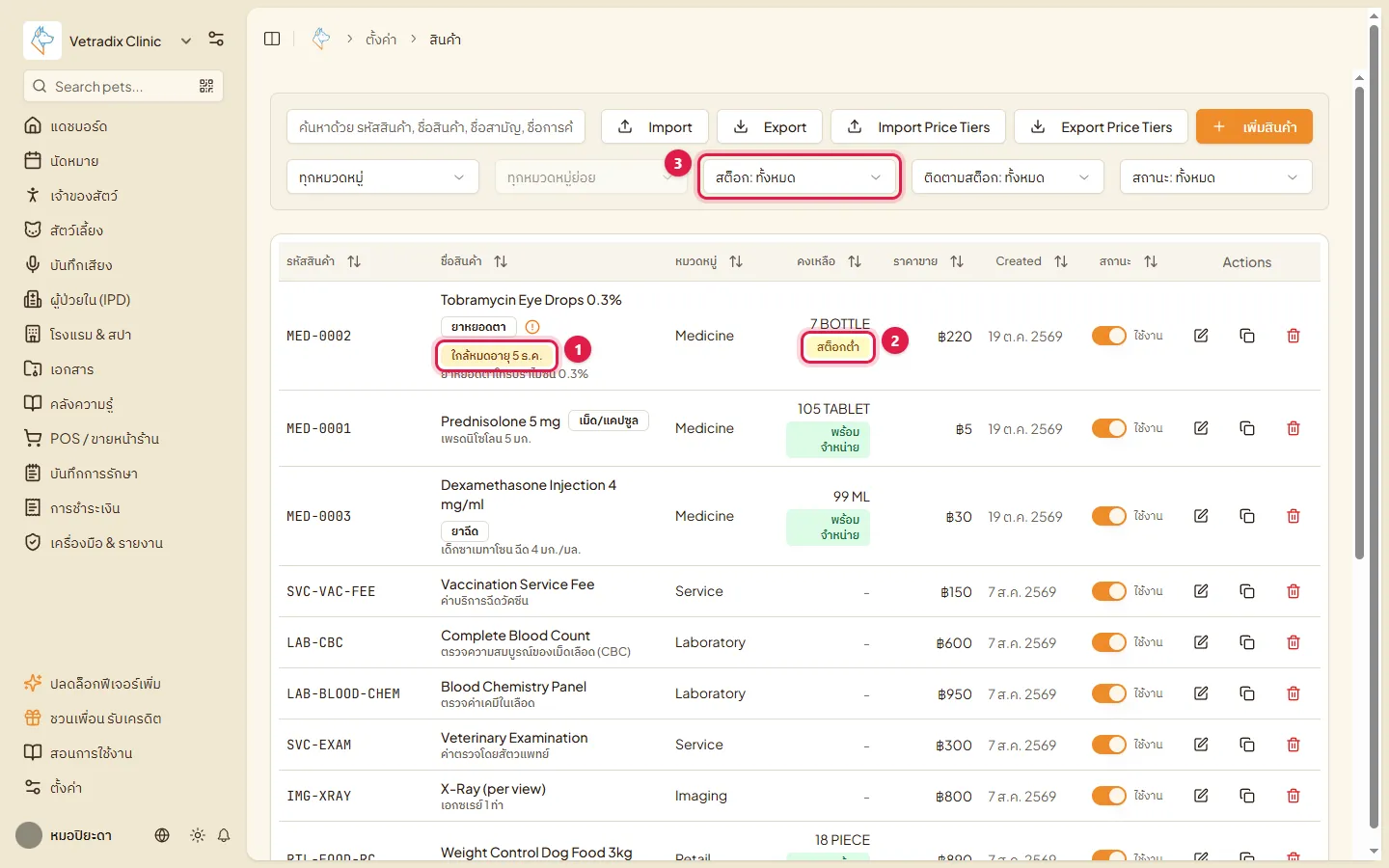Expand the ทุกหมวดหมู่ category dropdown
1389x868 pixels.
[x=383, y=177]
